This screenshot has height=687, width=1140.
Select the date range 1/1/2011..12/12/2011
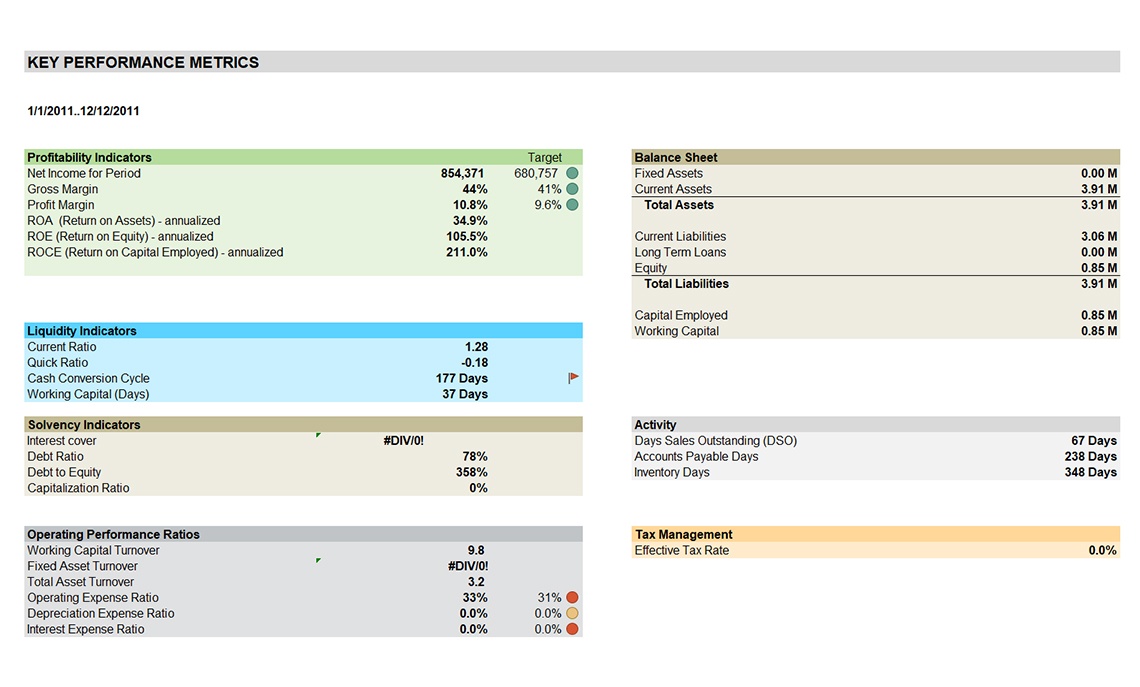[x=84, y=111]
